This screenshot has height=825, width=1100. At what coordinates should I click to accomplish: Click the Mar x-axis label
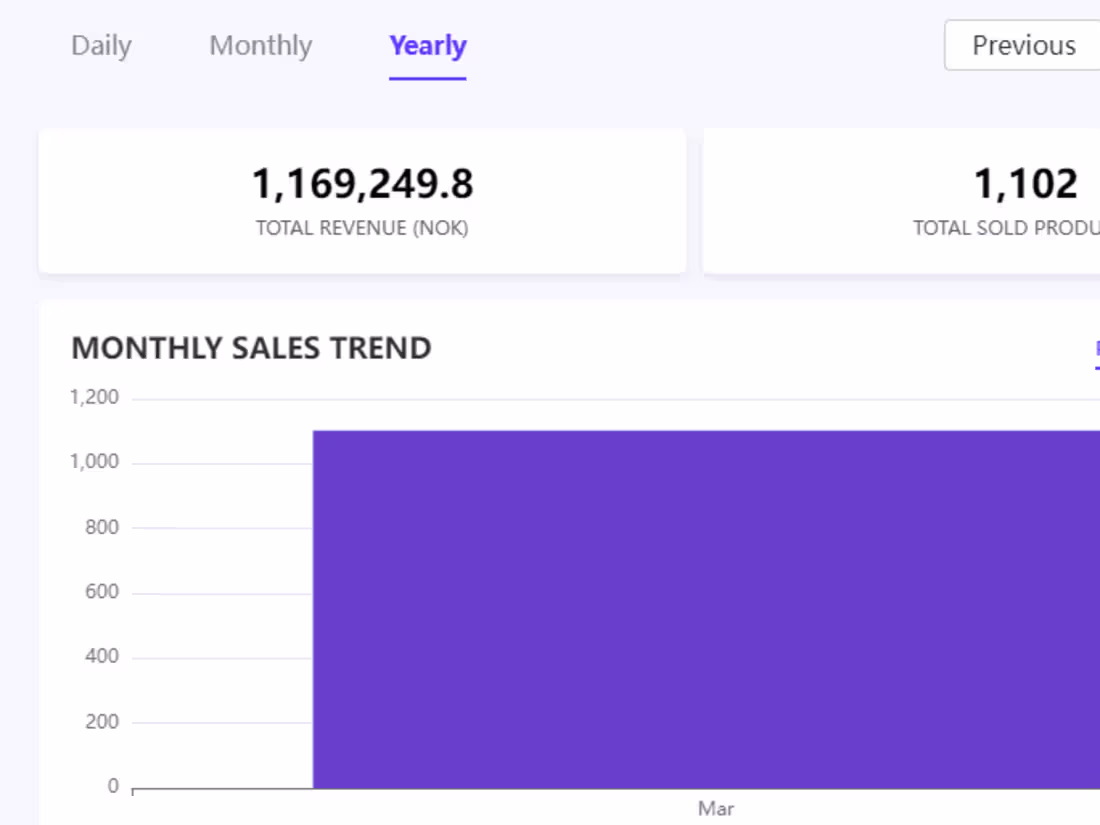click(x=716, y=808)
